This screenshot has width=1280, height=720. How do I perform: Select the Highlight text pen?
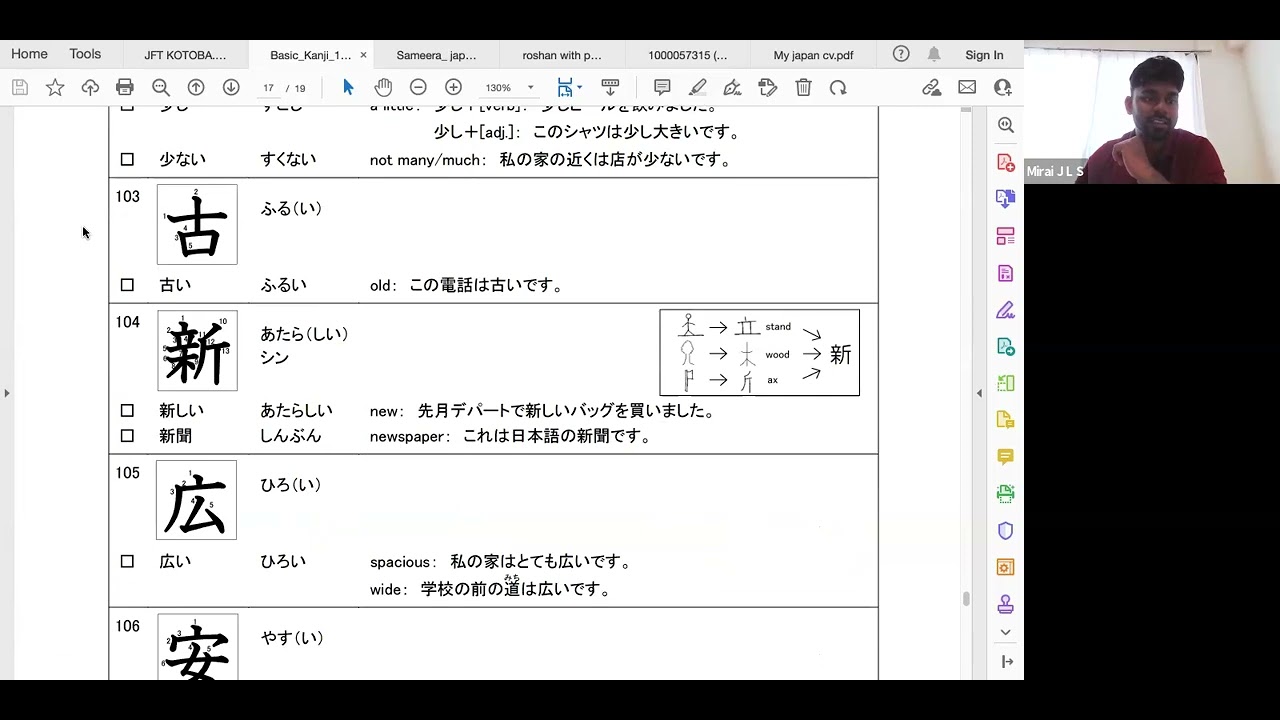pyautogui.click(x=697, y=88)
